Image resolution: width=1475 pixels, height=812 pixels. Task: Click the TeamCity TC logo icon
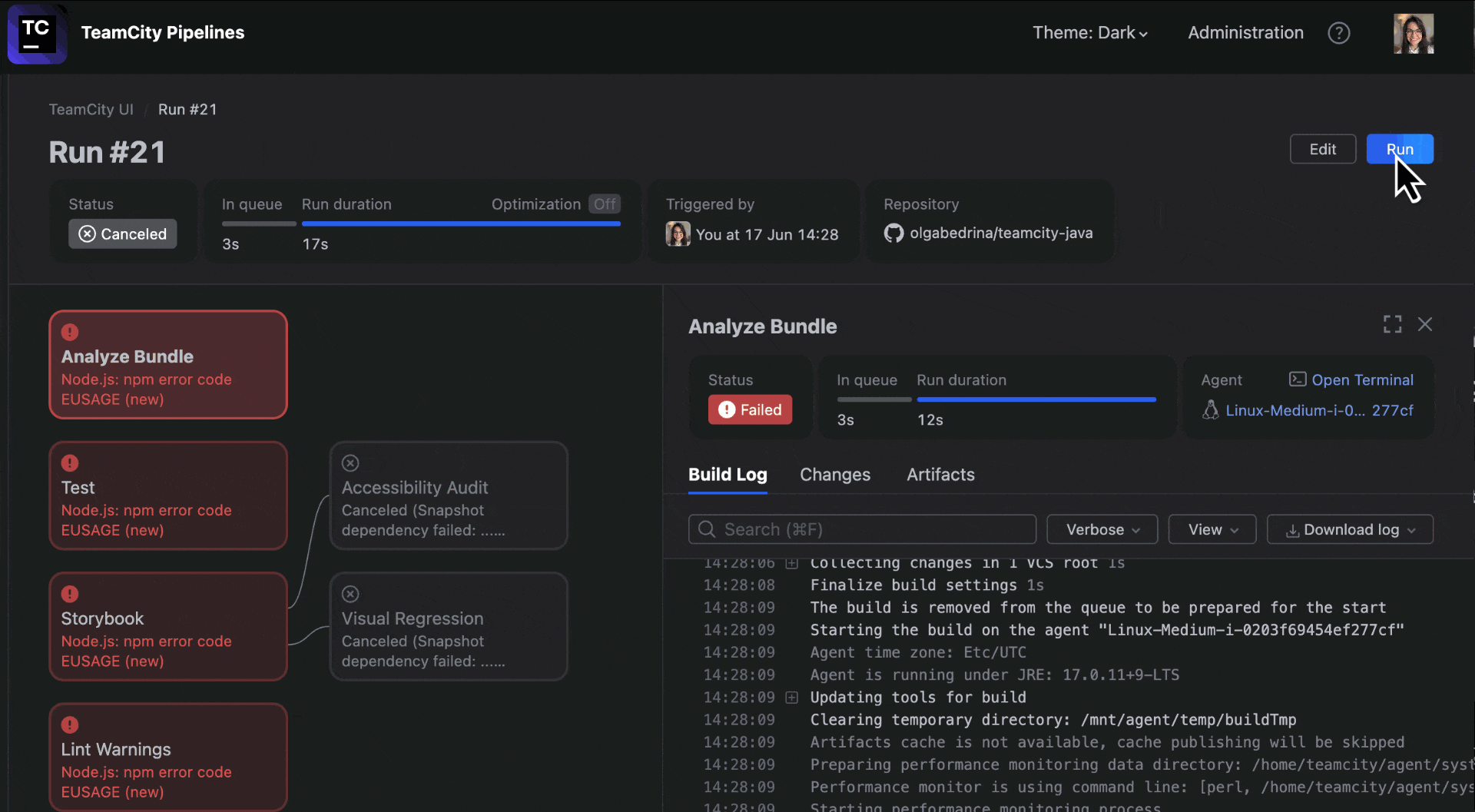pyautogui.click(x=37, y=34)
